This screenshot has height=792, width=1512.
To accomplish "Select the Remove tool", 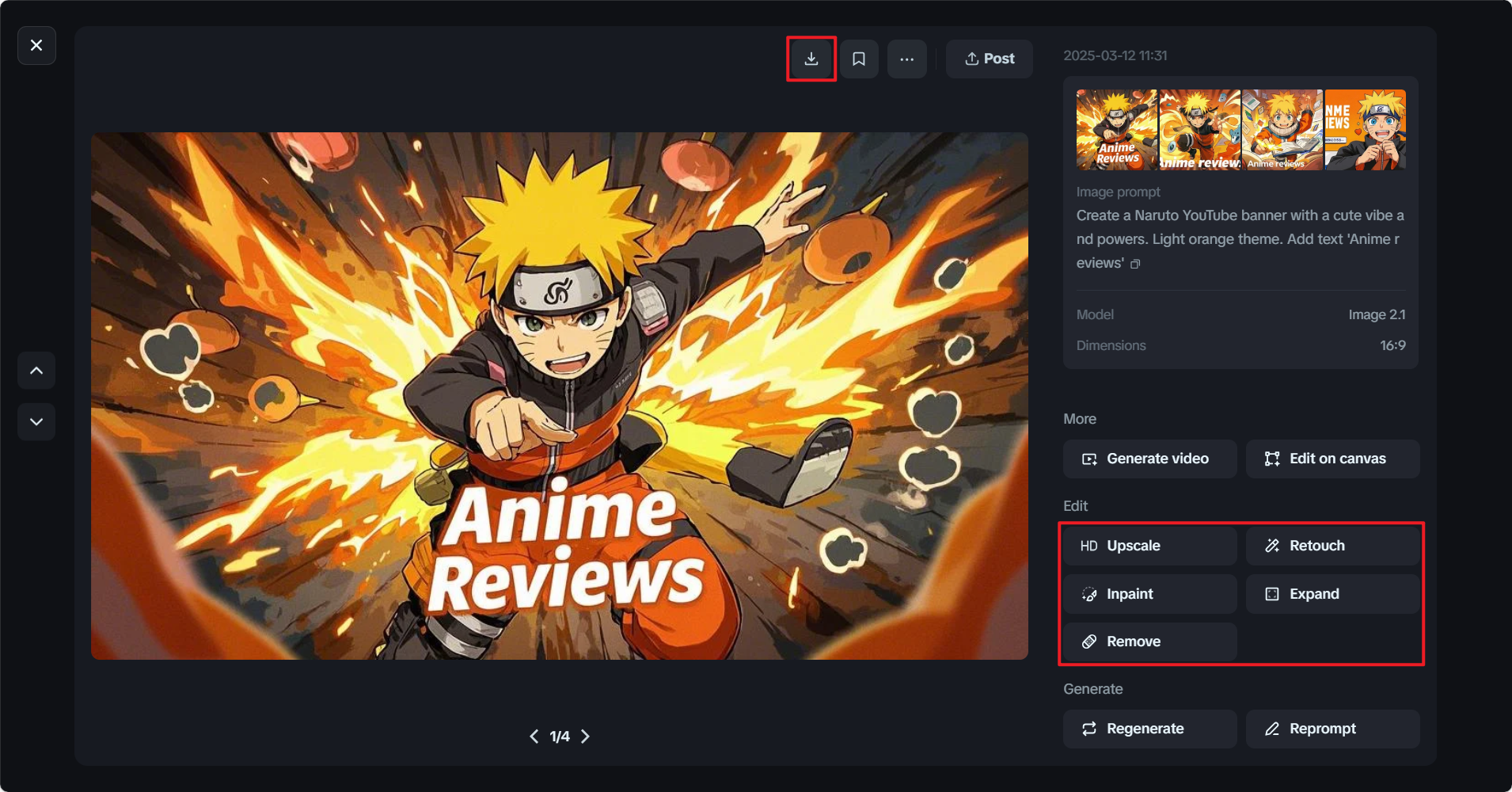I will pos(1149,642).
